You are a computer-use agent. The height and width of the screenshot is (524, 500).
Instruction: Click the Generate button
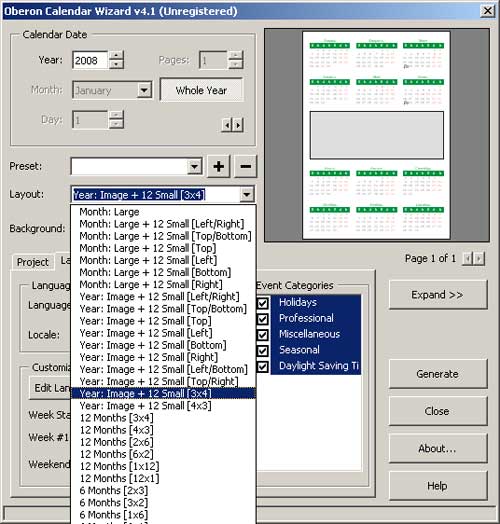pyautogui.click(x=438, y=374)
